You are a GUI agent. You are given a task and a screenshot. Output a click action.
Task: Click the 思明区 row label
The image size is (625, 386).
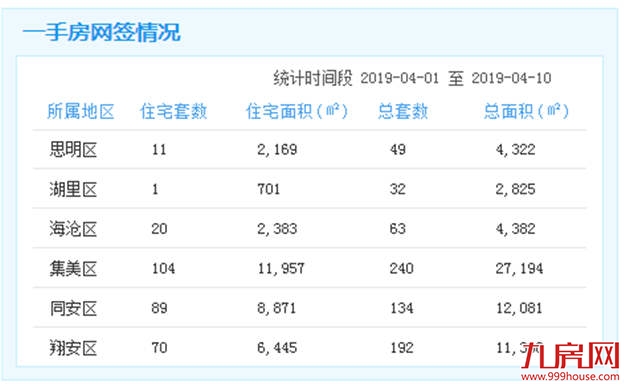coord(73,150)
